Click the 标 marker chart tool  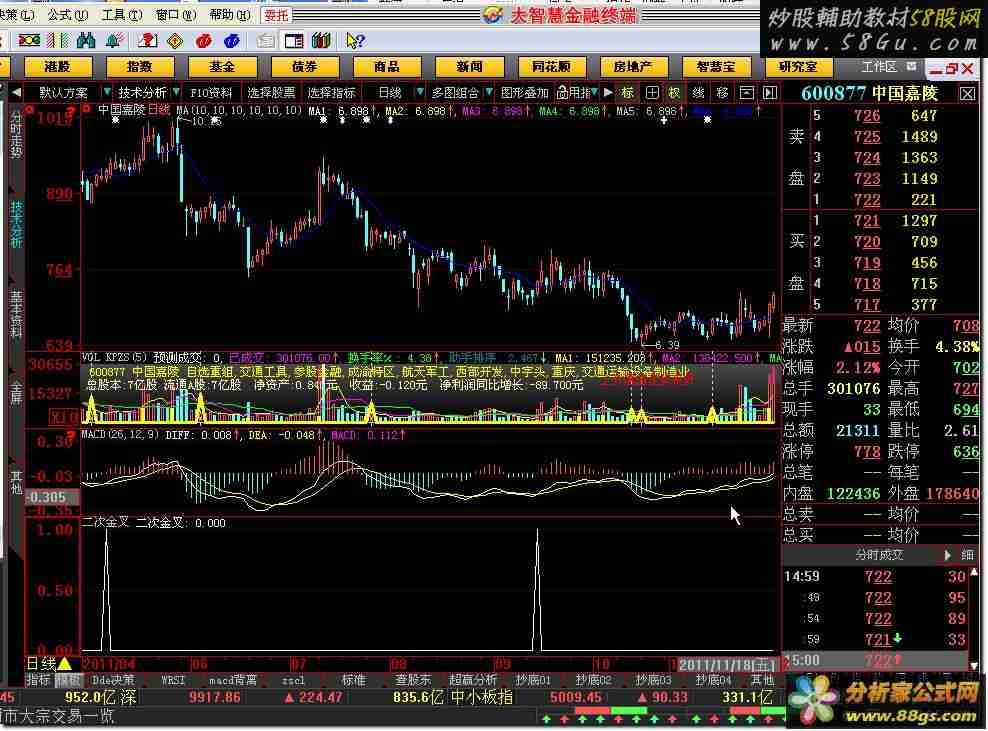[x=628, y=93]
